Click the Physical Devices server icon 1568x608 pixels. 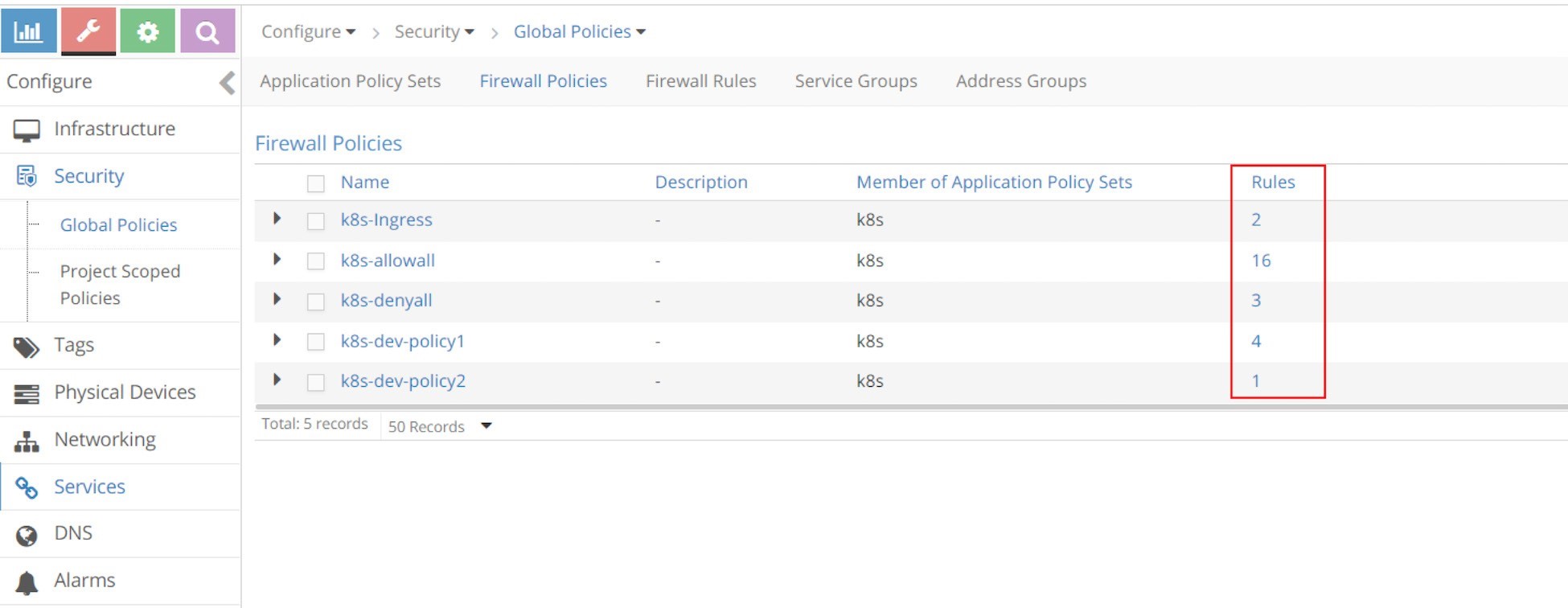(x=27, y=394)
